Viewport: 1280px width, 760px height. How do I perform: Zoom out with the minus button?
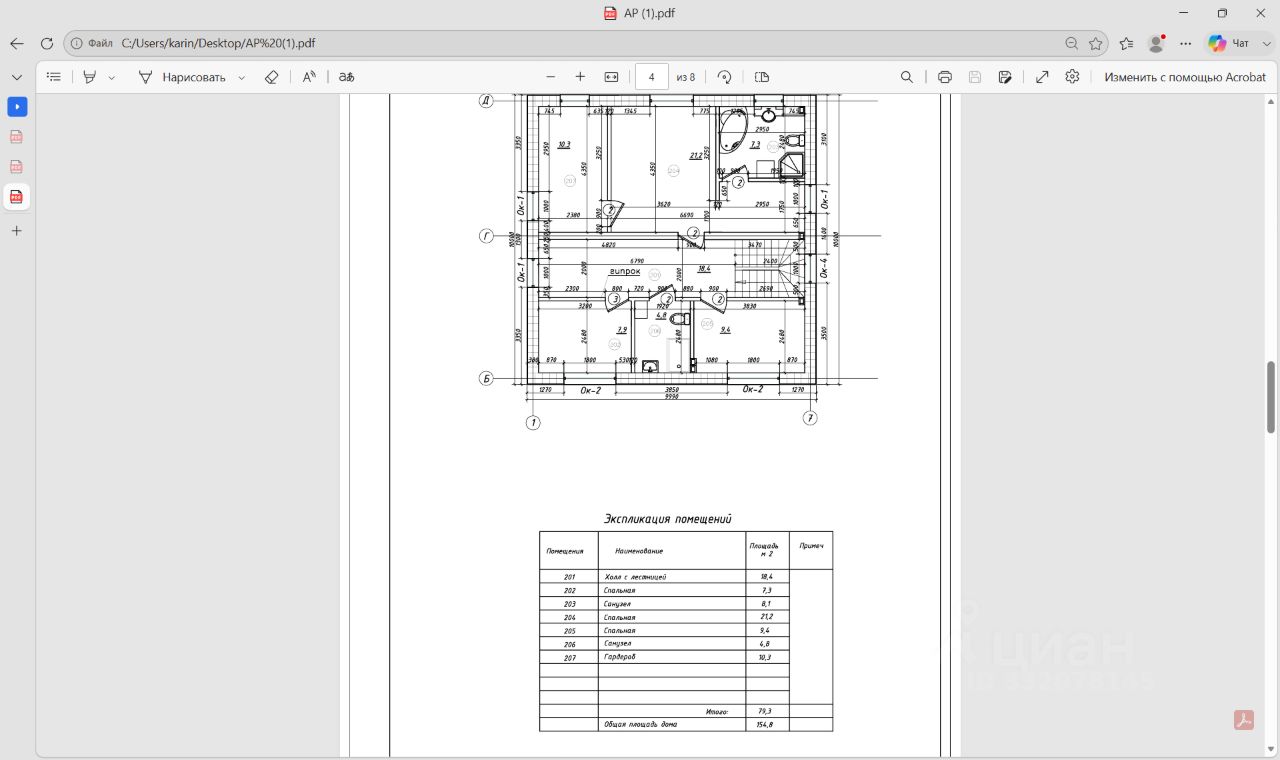pos(550,77)
